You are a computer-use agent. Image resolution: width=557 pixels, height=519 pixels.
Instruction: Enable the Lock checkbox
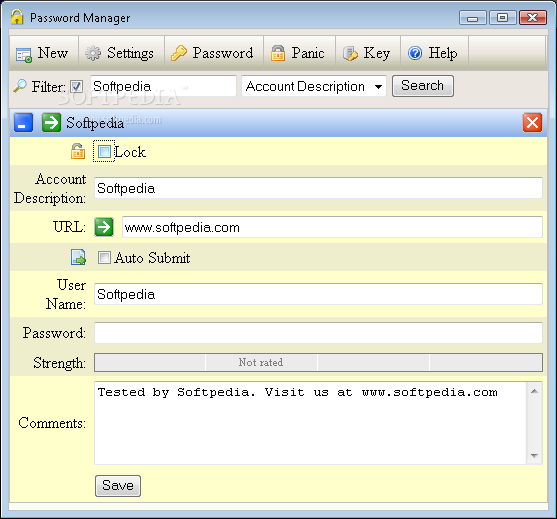104,151
